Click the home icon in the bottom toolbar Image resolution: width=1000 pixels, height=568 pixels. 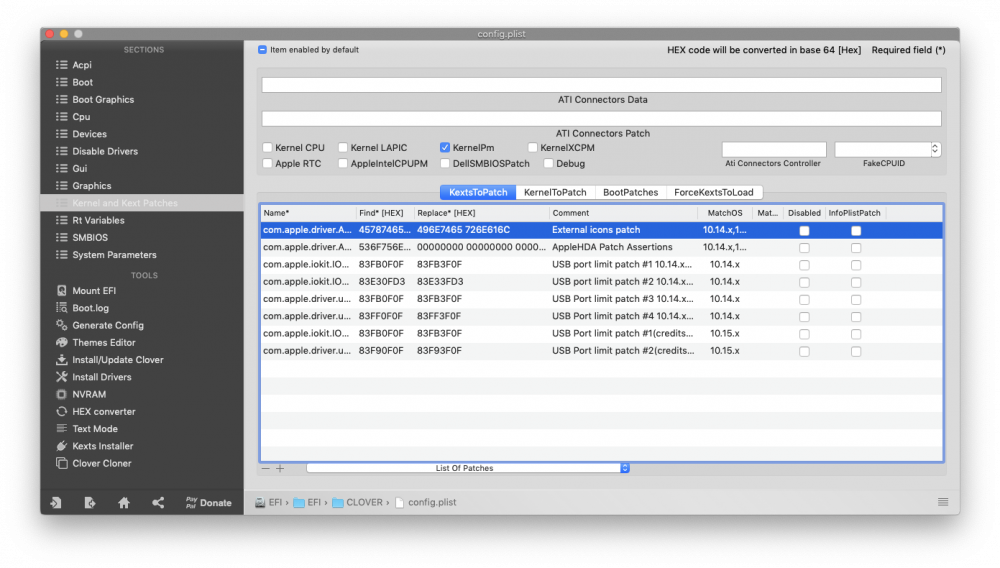tap(124, 502)
